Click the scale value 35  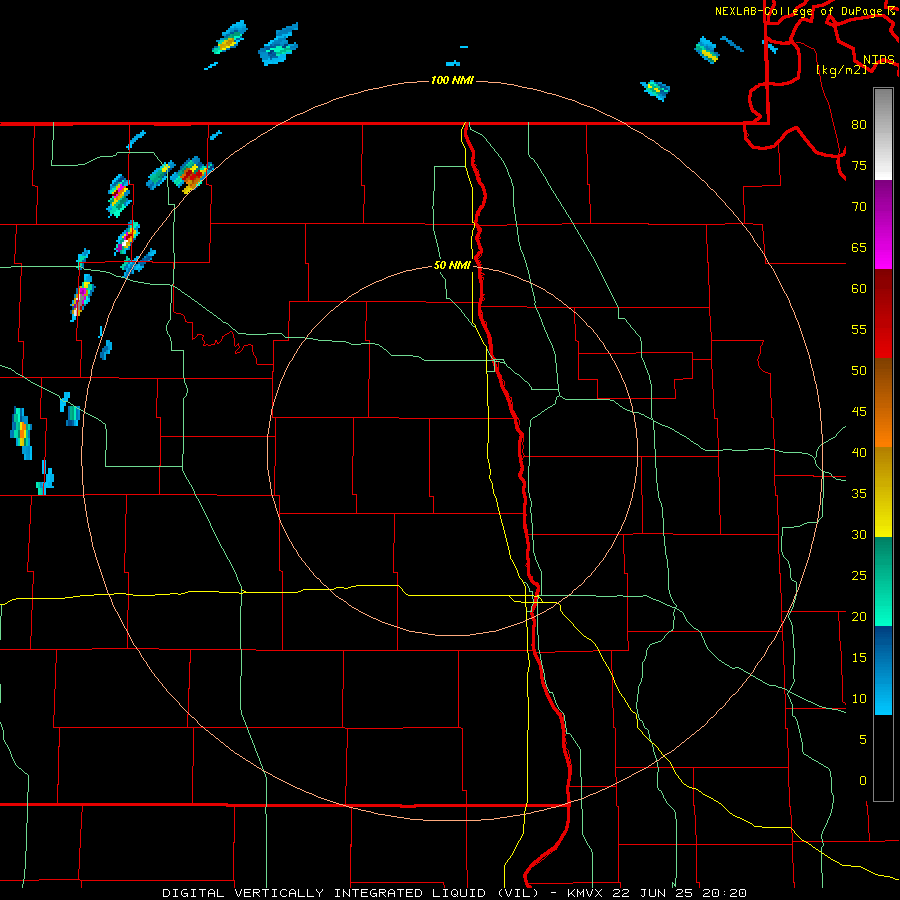(859, 494)
